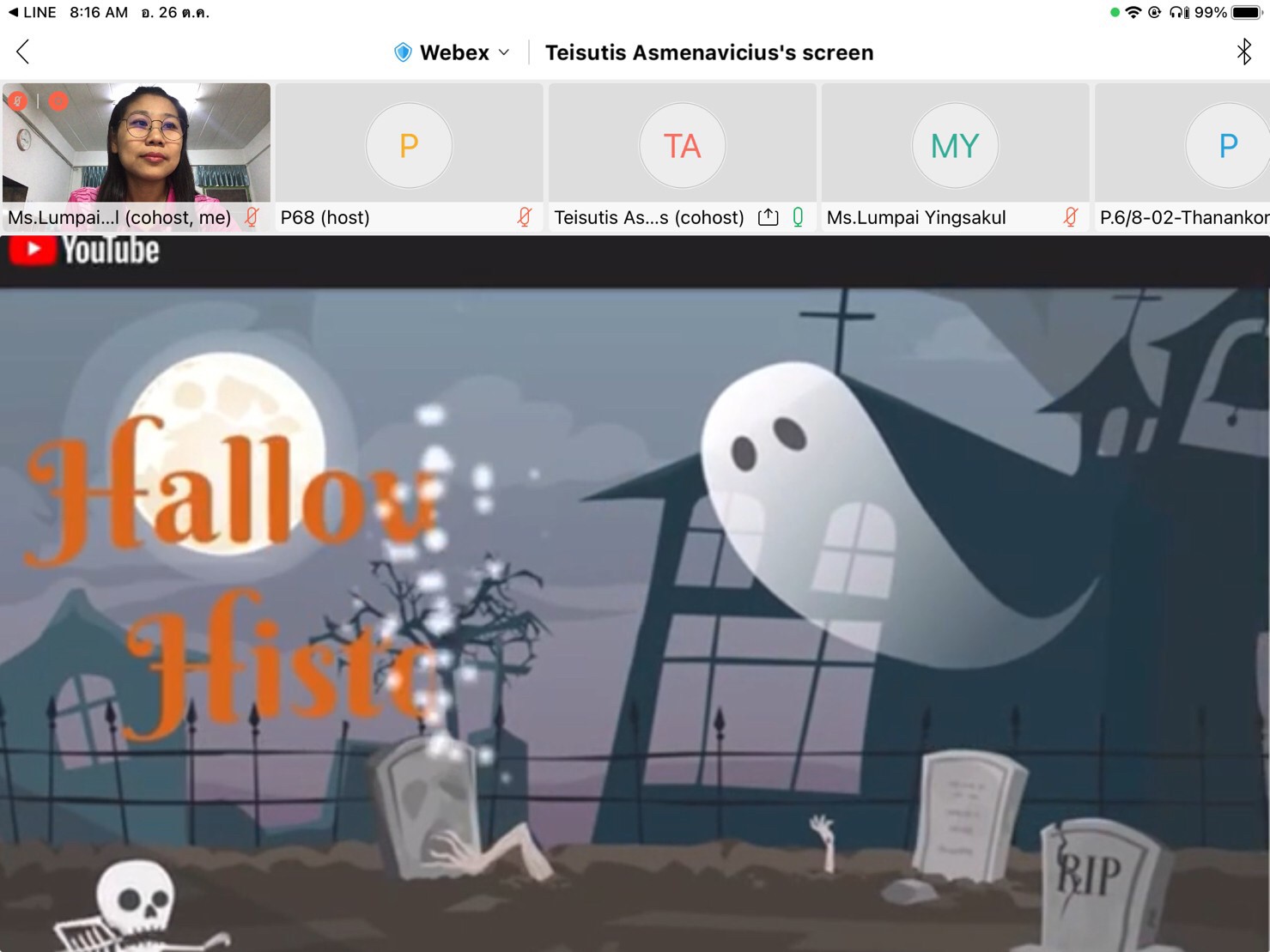
Task: Toggle green mic icon for Teisutis (cohost)
Action: click(798, 217)
